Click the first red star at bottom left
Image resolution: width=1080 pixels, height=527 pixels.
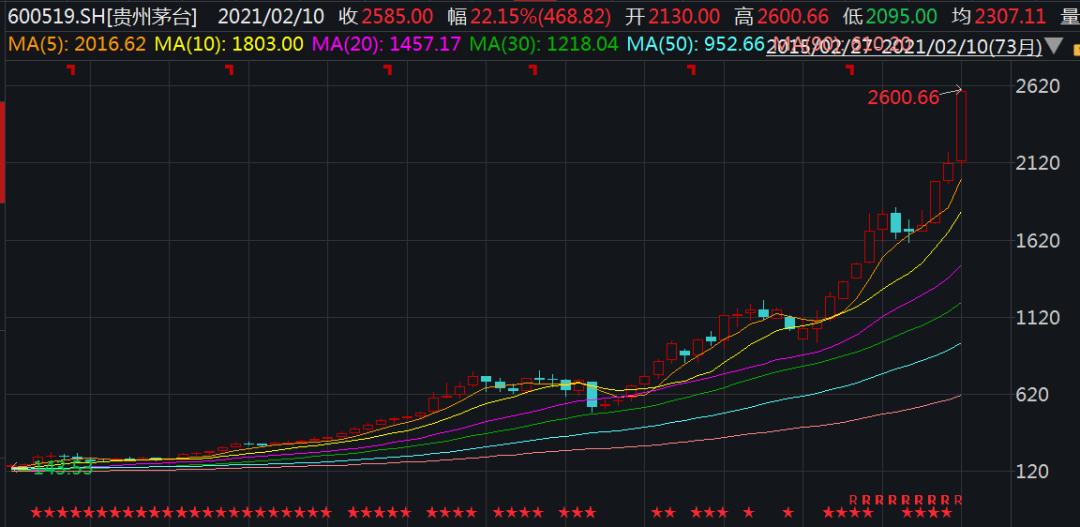38,513
